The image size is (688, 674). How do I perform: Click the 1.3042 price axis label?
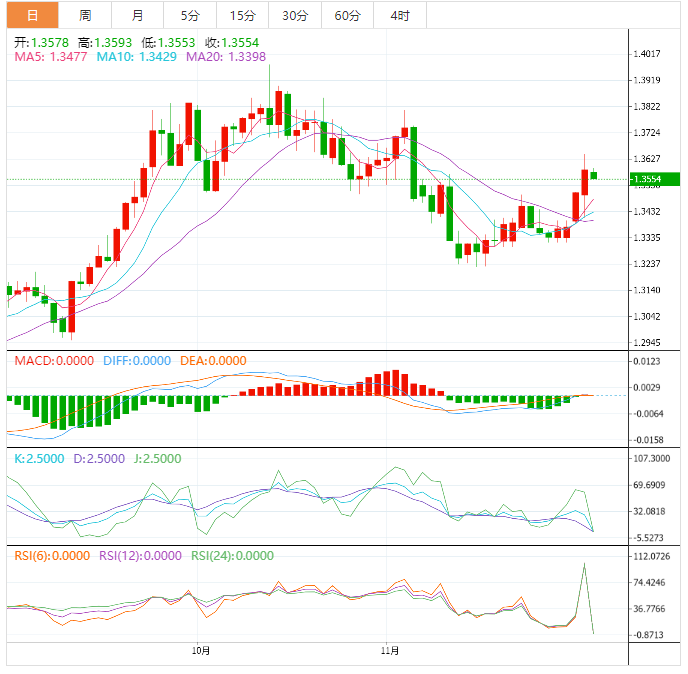[x=647, y=316]
